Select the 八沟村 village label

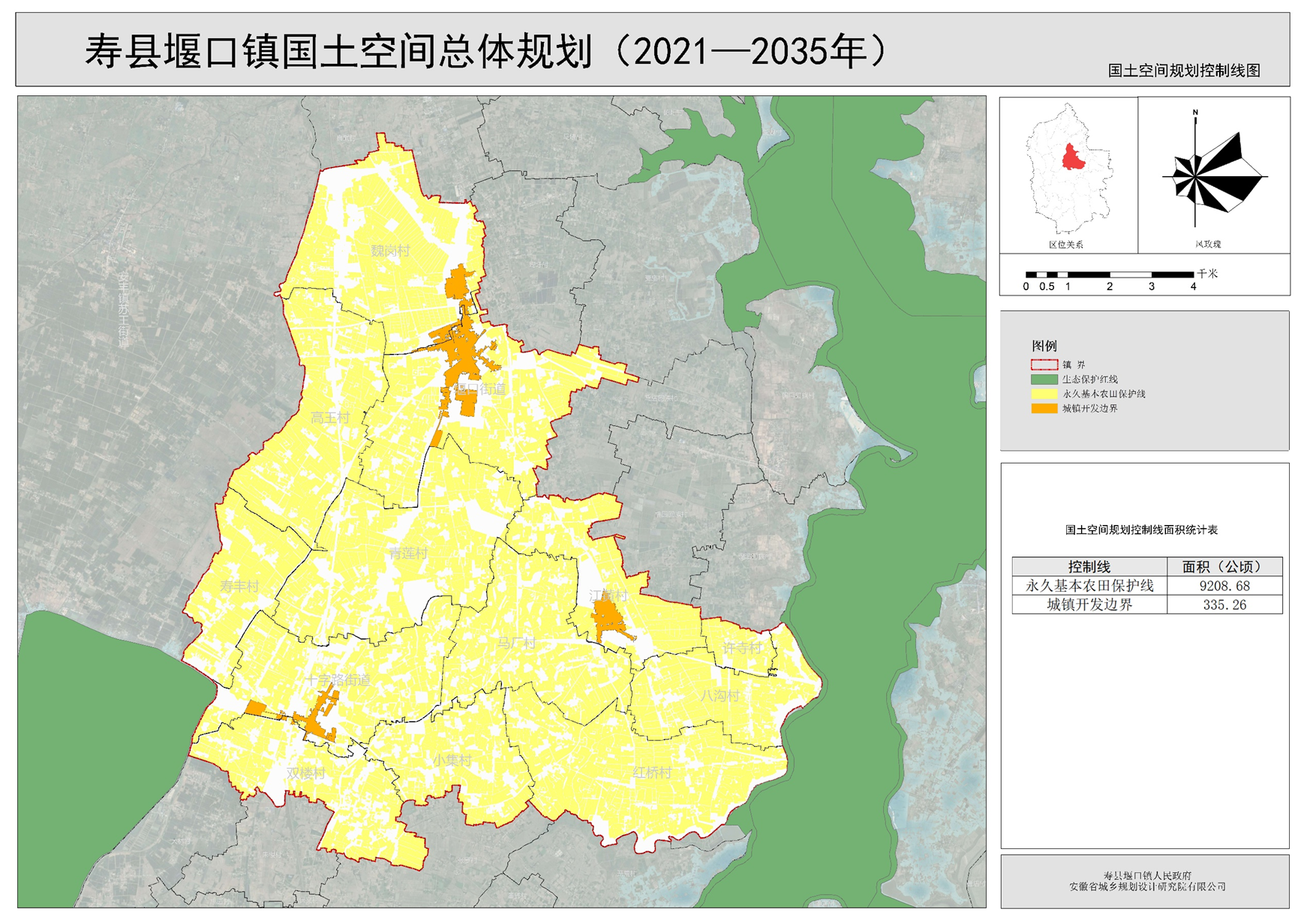click(720, 696)
